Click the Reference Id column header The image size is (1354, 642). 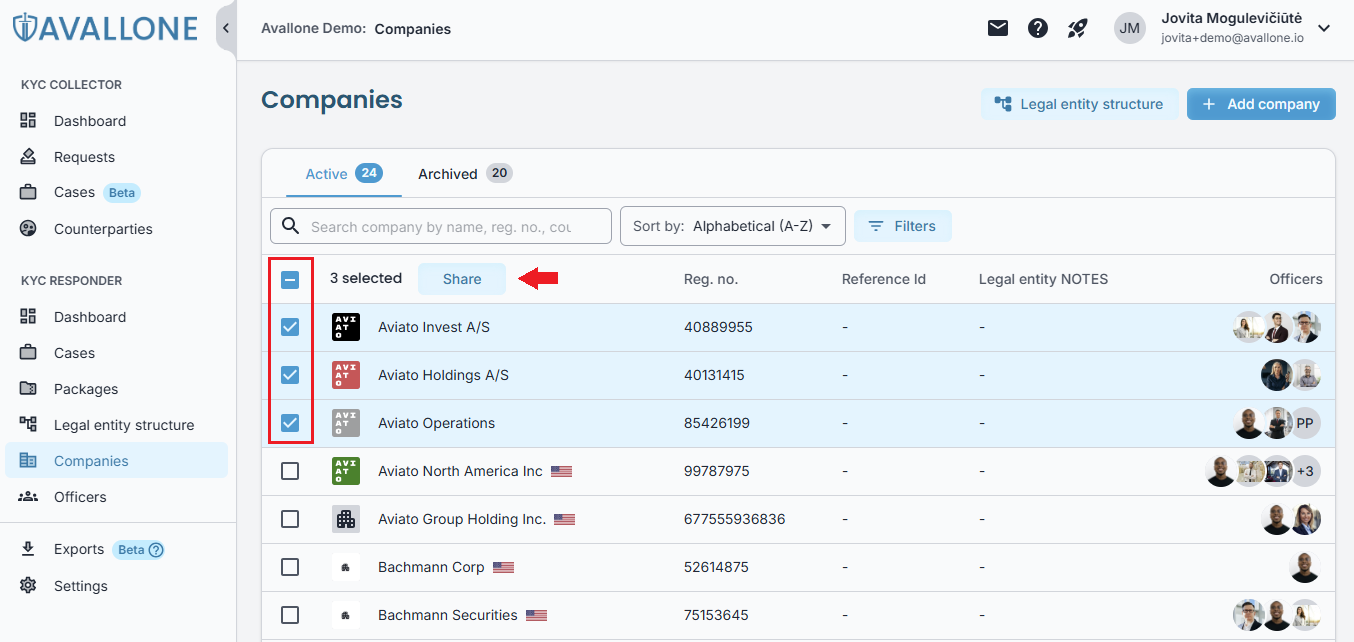coord(884,279)
